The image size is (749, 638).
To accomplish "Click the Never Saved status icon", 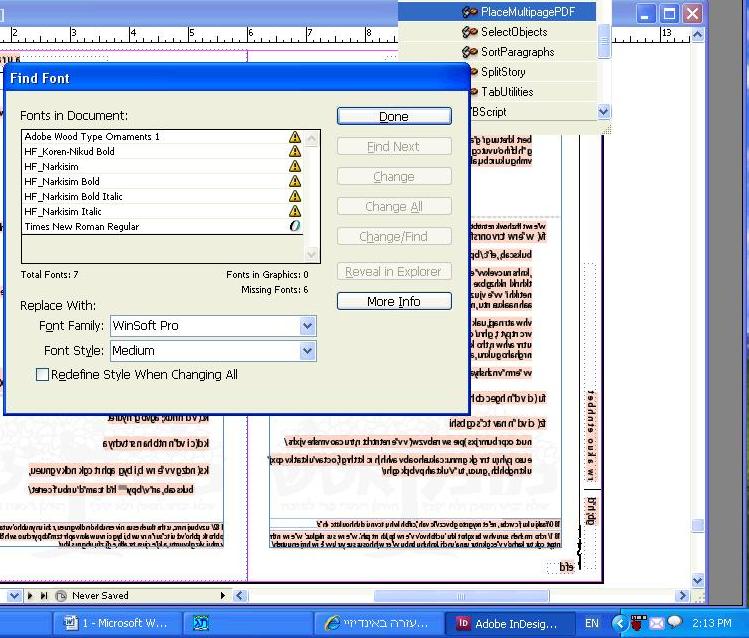I will point(61,595).
